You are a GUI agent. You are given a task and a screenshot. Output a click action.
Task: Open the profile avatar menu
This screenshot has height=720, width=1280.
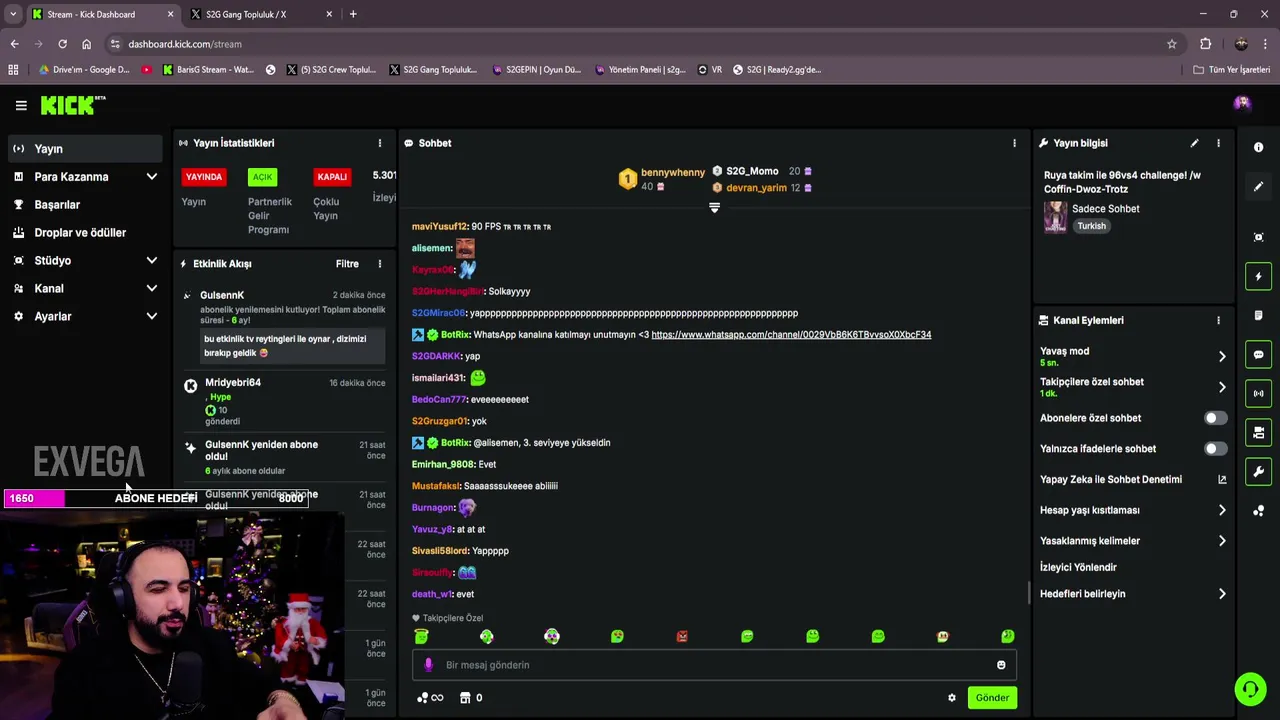tap(1242, 103)
